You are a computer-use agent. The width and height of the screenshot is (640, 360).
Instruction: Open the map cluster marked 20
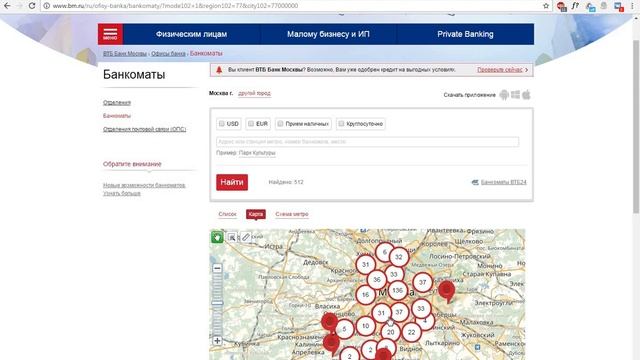pos(390,332)
